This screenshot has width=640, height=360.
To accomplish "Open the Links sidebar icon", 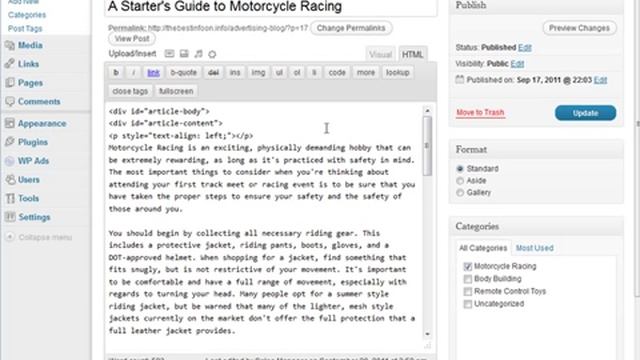I will [10, 64].
